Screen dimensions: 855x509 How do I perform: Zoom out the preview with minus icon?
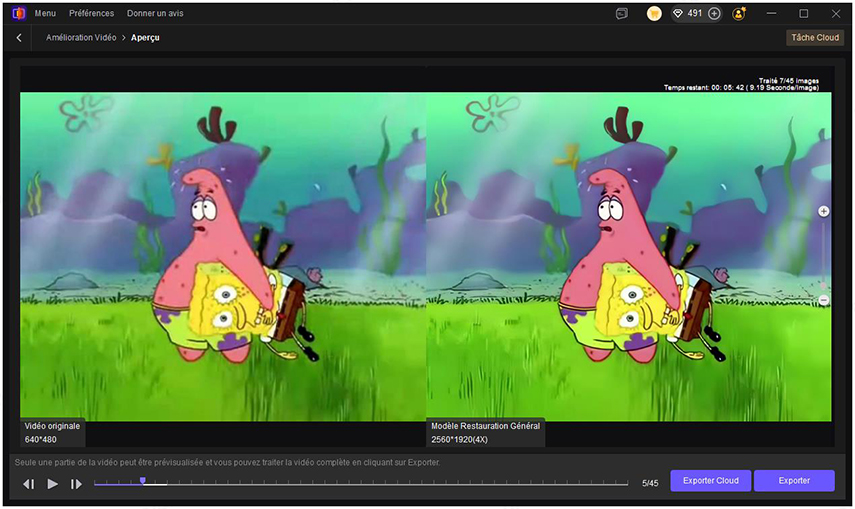click(x=823, y=300)
